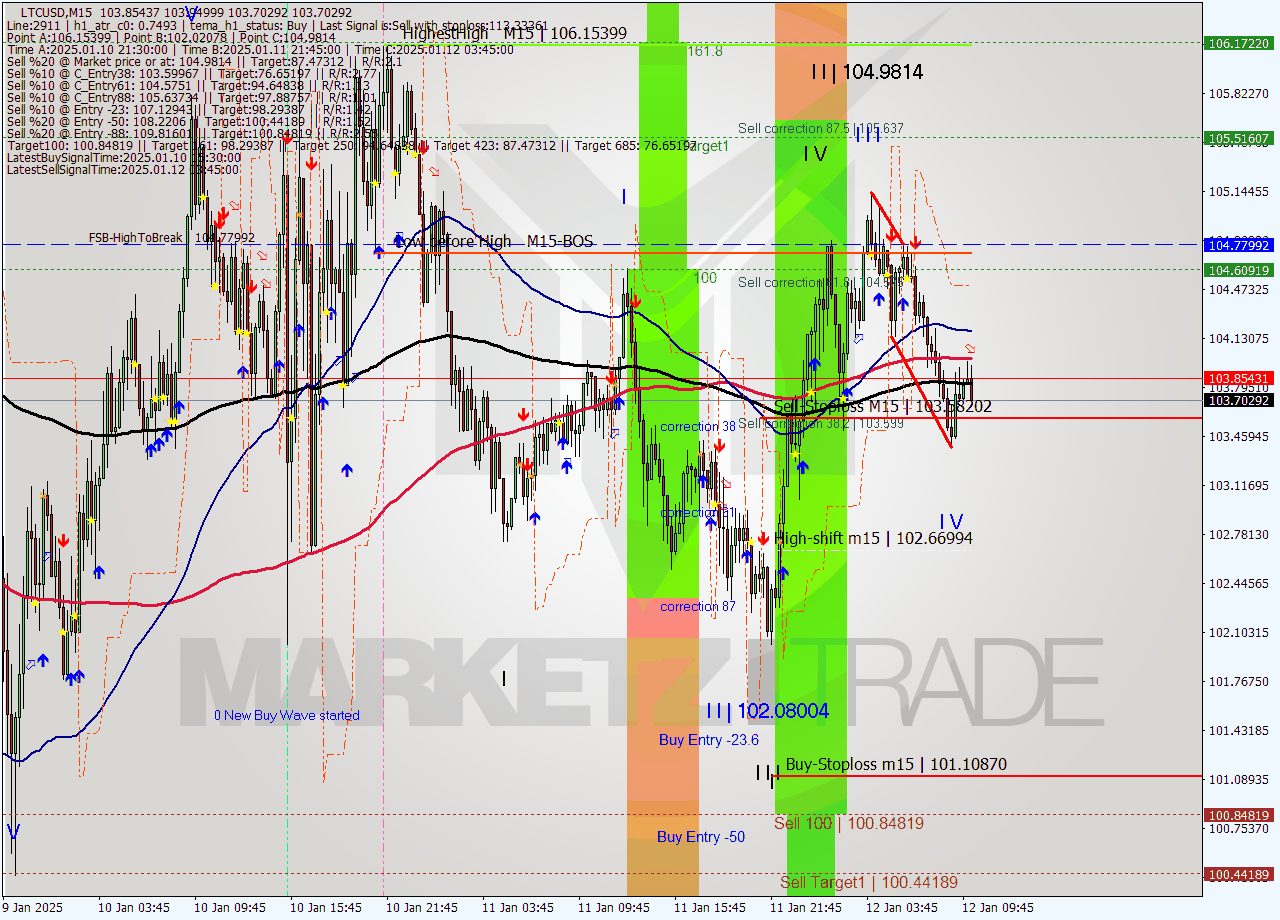This screenshot has width=1280, height=920.
Task: Click the Sell correction 38.2 | 103.599 label
Action: click(821, 423)
